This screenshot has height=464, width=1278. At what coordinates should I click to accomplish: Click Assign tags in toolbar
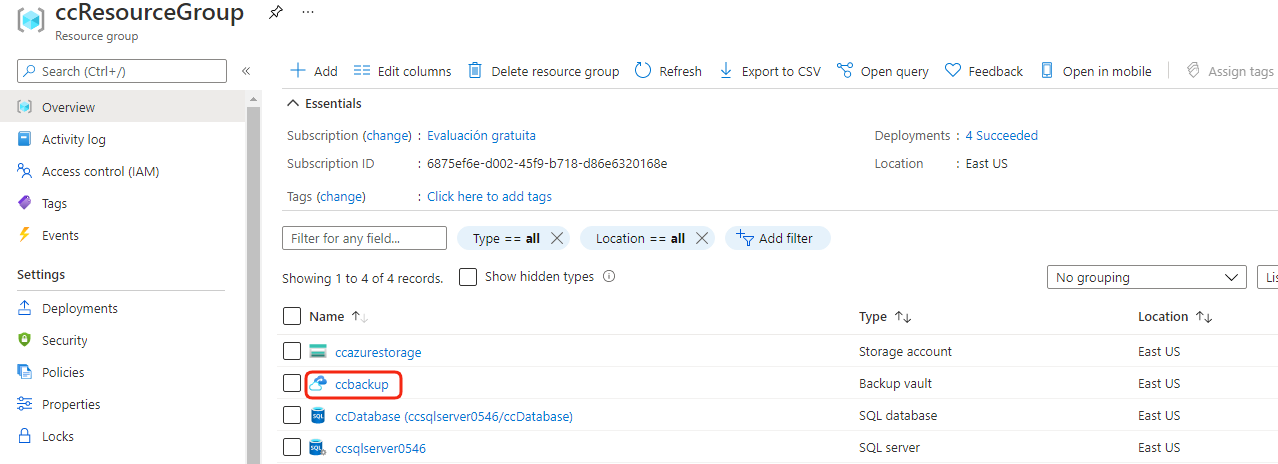pyautogui.click(x=1229, y=71)
